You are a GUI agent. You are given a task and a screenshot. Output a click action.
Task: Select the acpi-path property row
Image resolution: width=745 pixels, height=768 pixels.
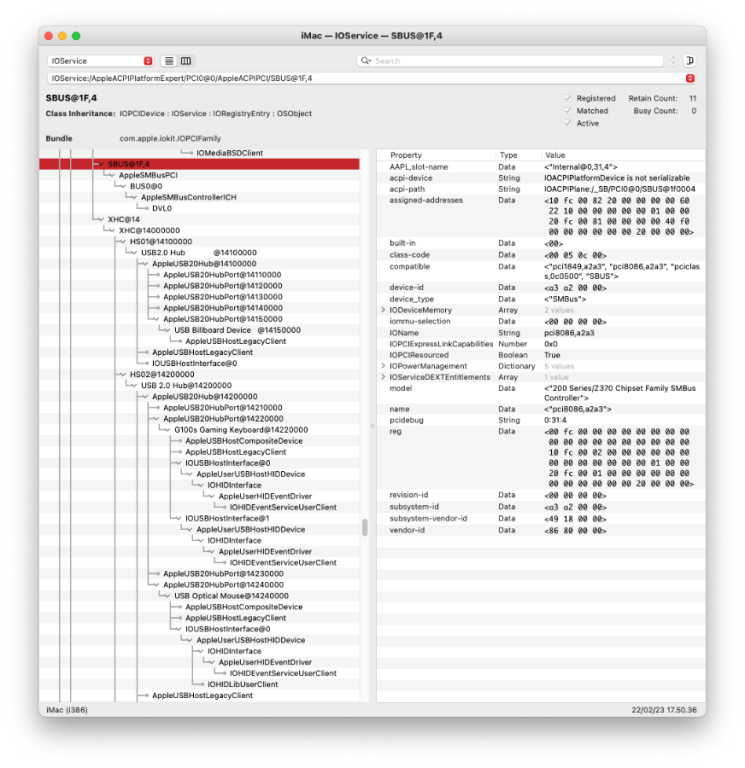coord(541,189)
